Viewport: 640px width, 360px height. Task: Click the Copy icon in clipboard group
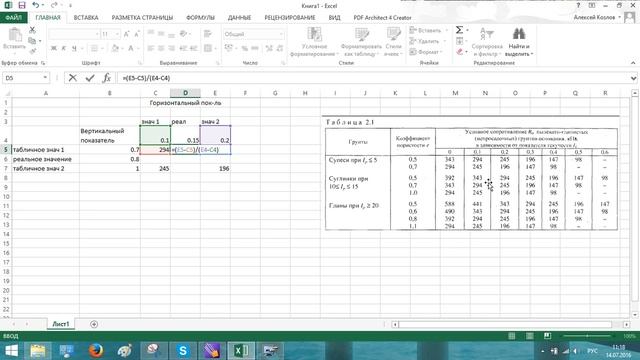point(32,40)
